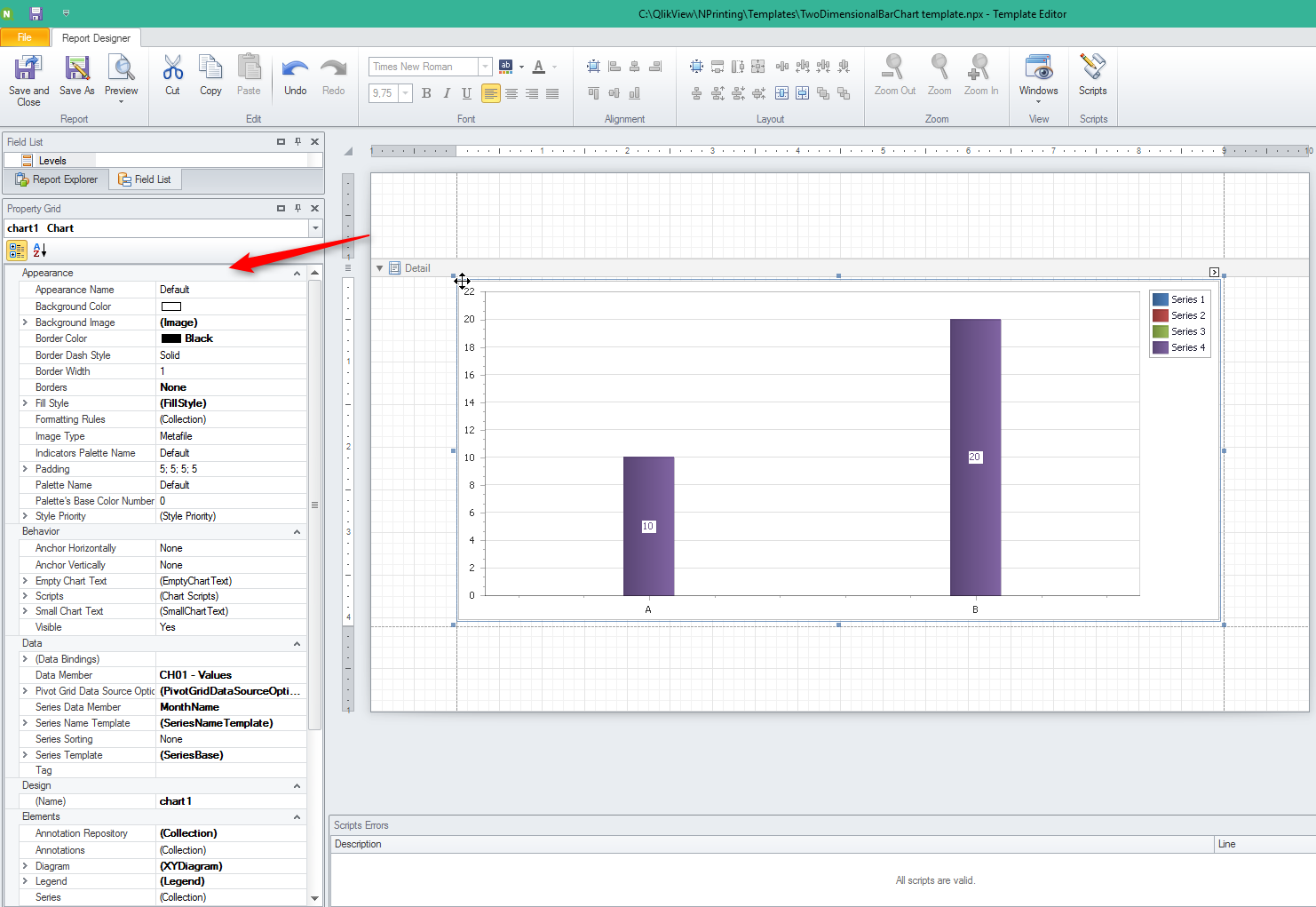
Task: Click the Description column header
Action: coord(771,844)
